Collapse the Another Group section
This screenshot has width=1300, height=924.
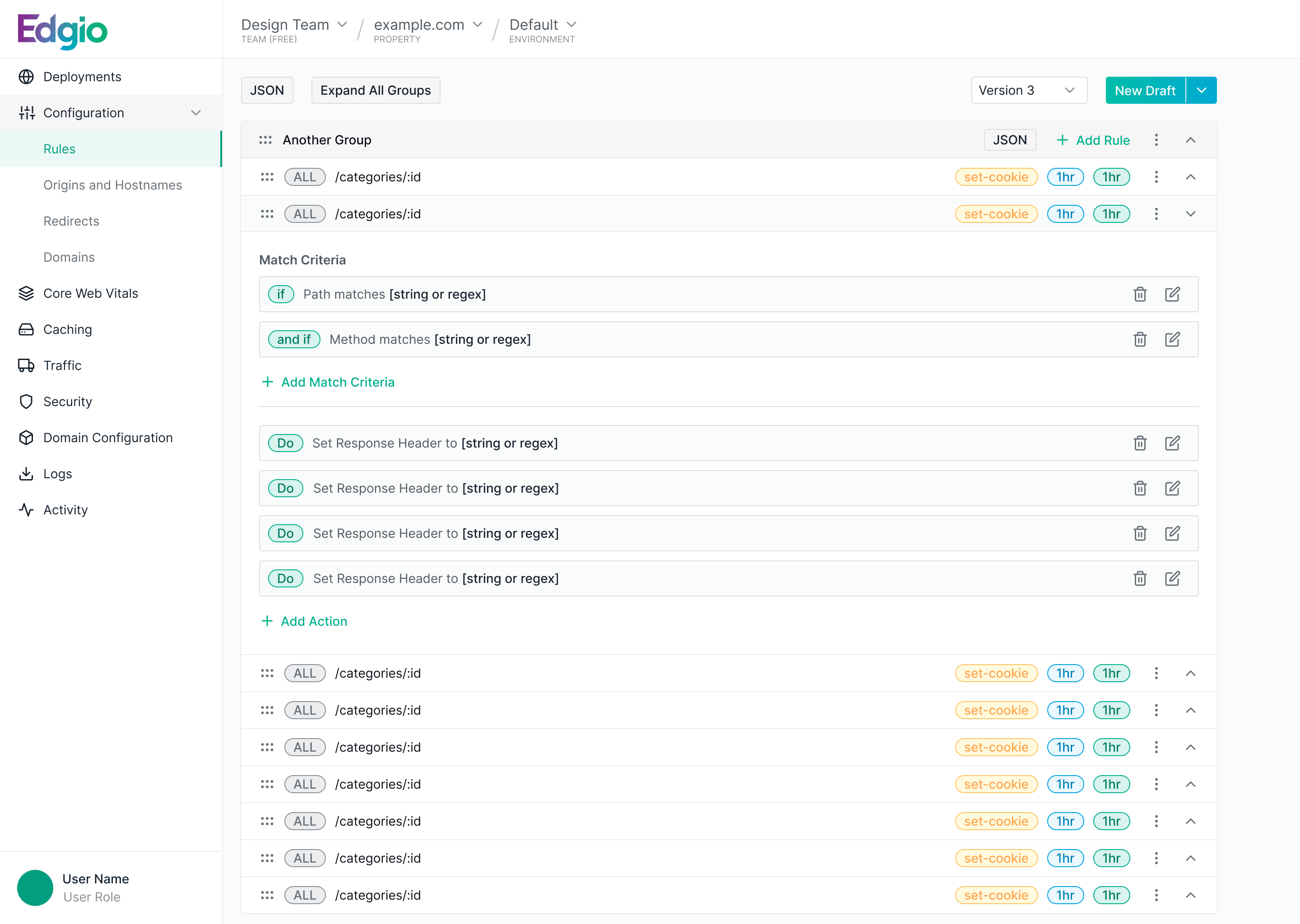click(1190, 140)
